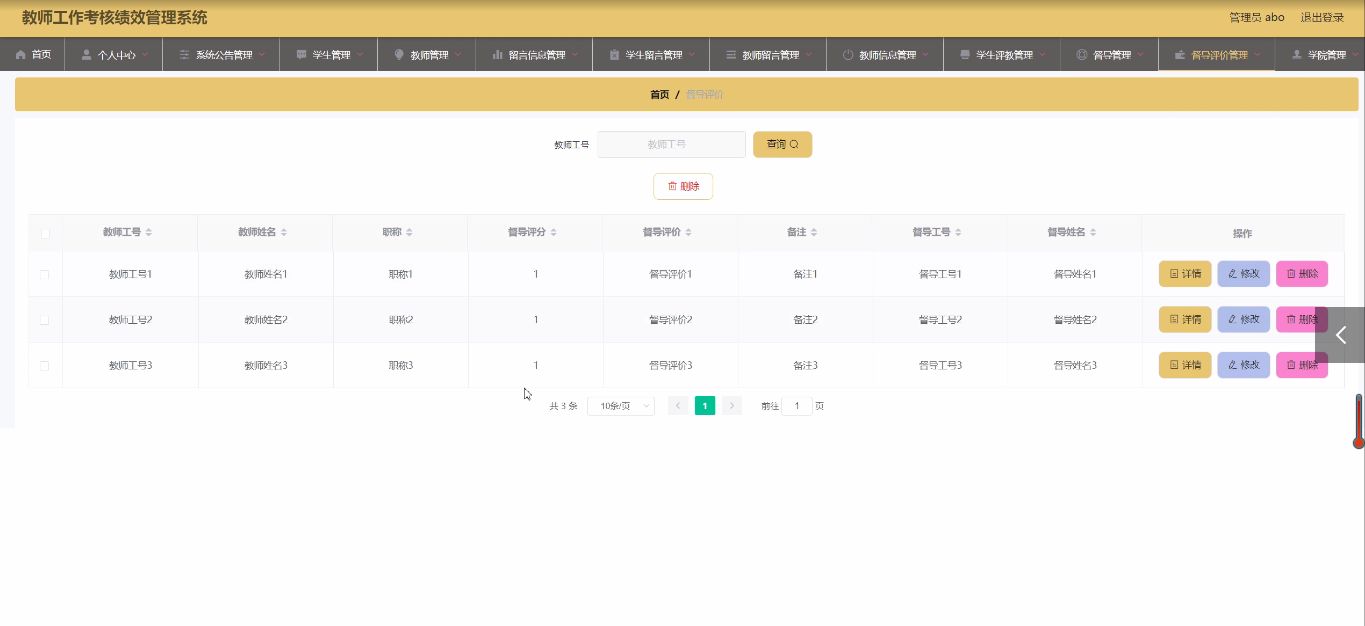Sort by 督导工号 column sort arrows

point(959,233)
